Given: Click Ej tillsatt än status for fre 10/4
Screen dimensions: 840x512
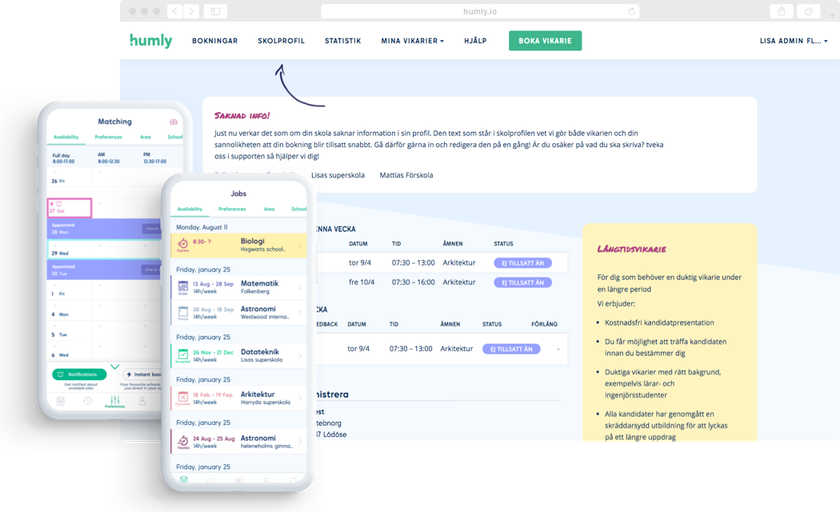Looking at the screenshot, I should tap(522, 282).
